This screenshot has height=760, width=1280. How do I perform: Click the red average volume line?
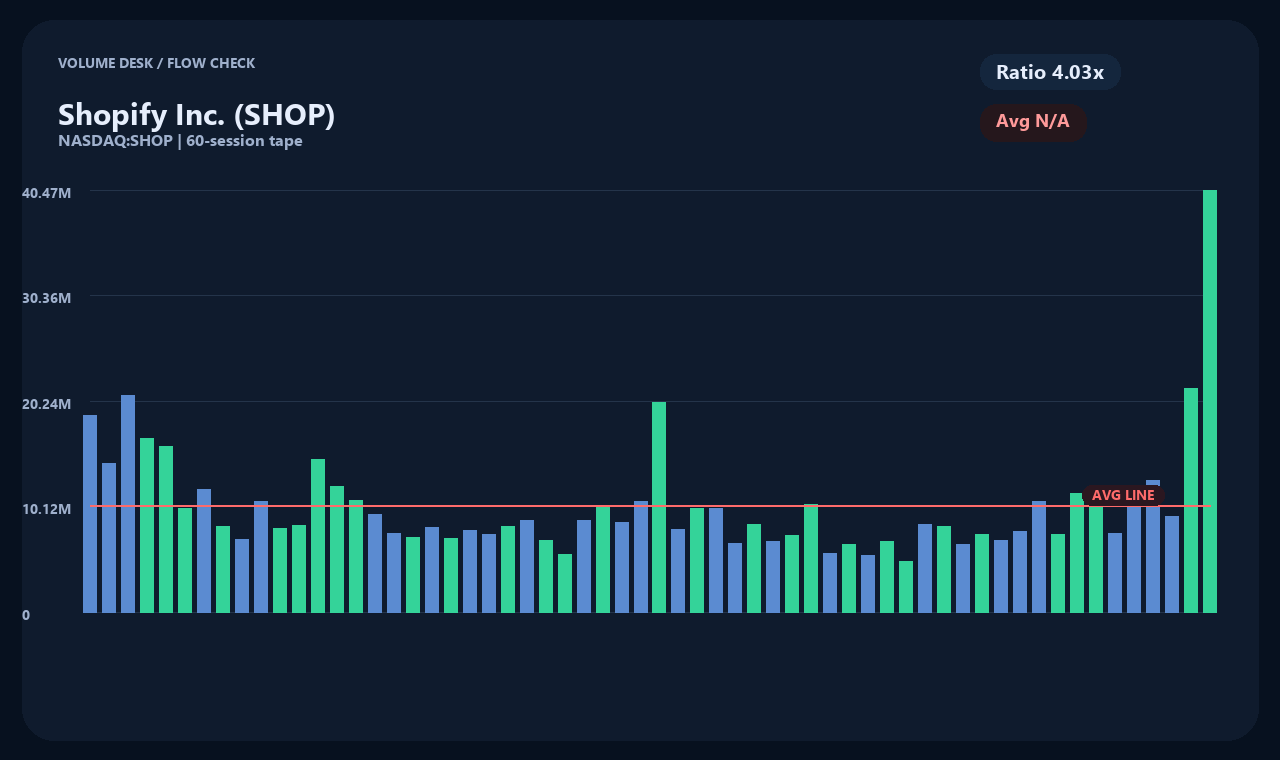pos(650,506)
